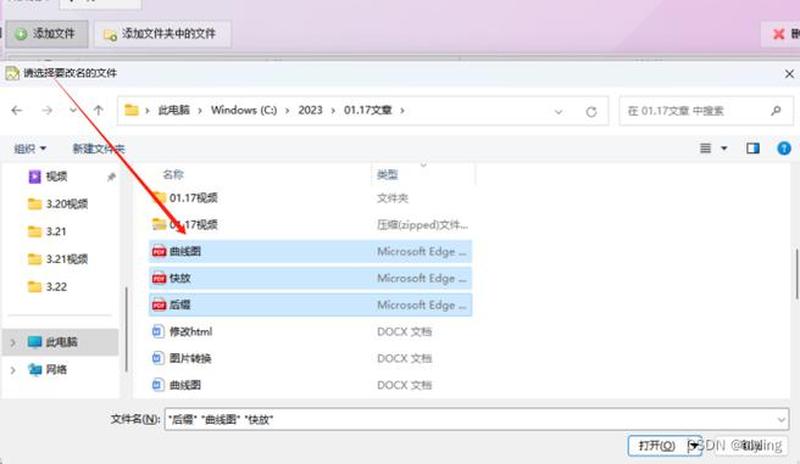
Task: Sort by the 类型 column header
Action: point(387,175)
